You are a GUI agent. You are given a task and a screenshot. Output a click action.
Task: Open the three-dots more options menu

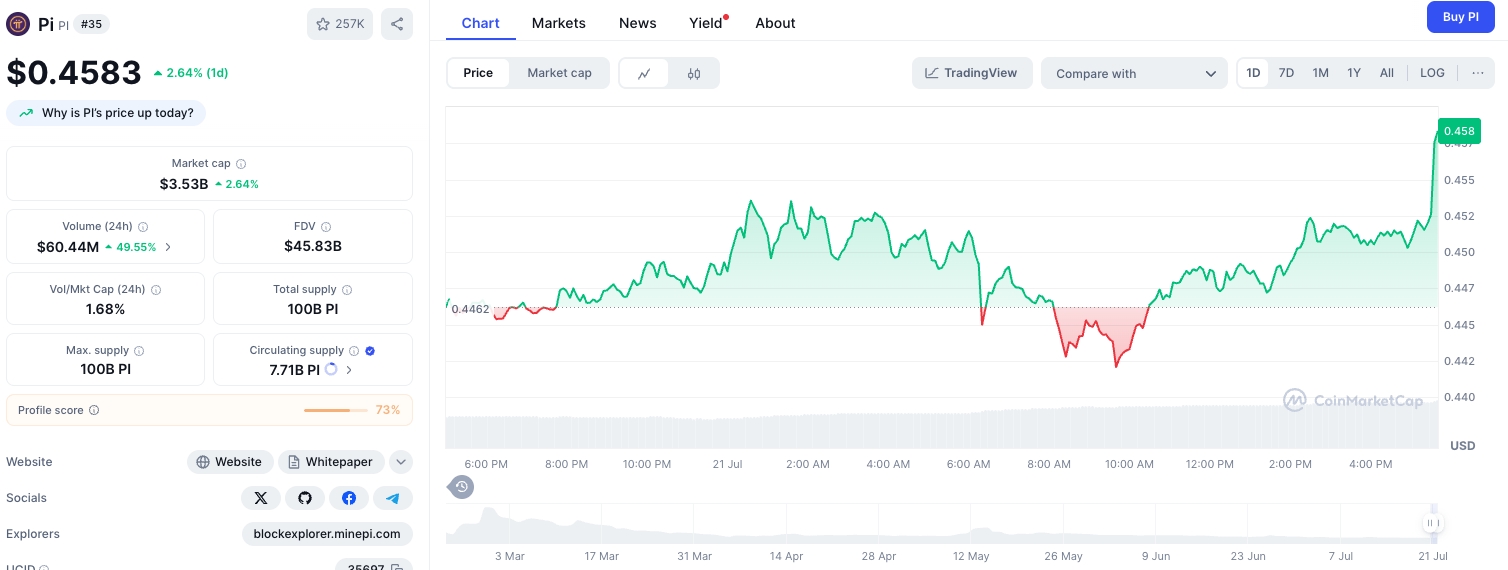(1478, 73)
